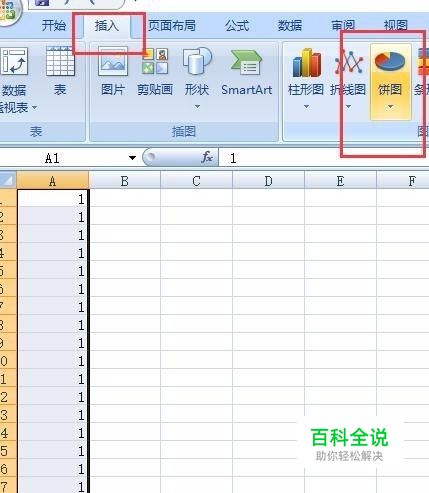Image resolution: width=429 pixels, height=493 pixels.
Task: Switch to the 开始 tab
Action: pos(54,25)
